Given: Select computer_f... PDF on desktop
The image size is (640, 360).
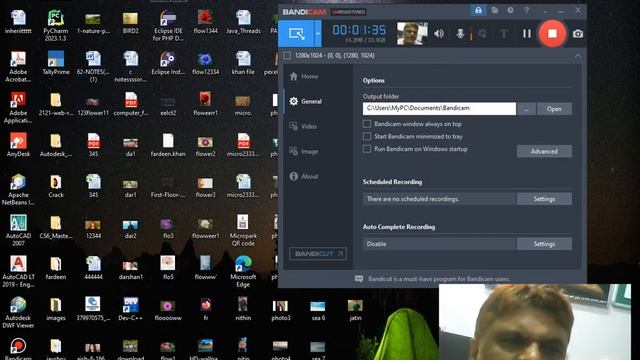Looking at the screenshot, I should [131, 103].
